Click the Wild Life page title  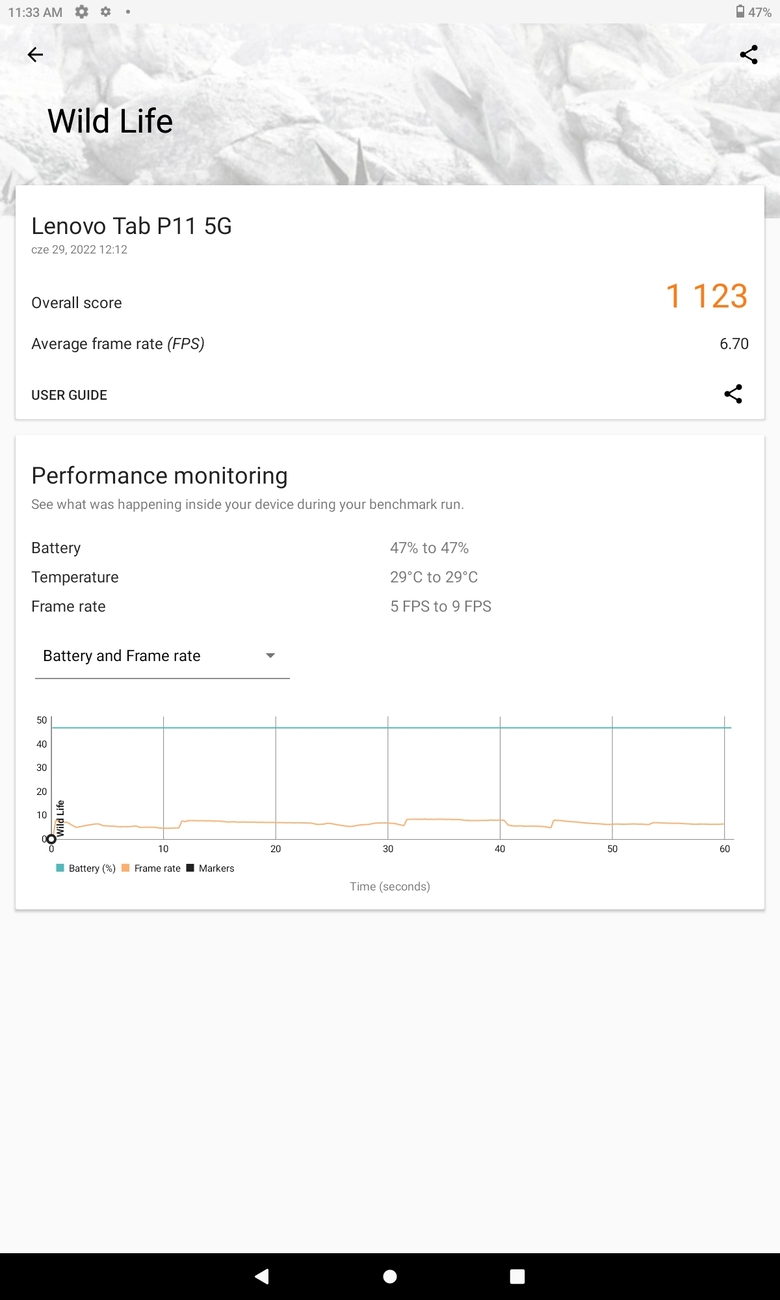[110, 121]
